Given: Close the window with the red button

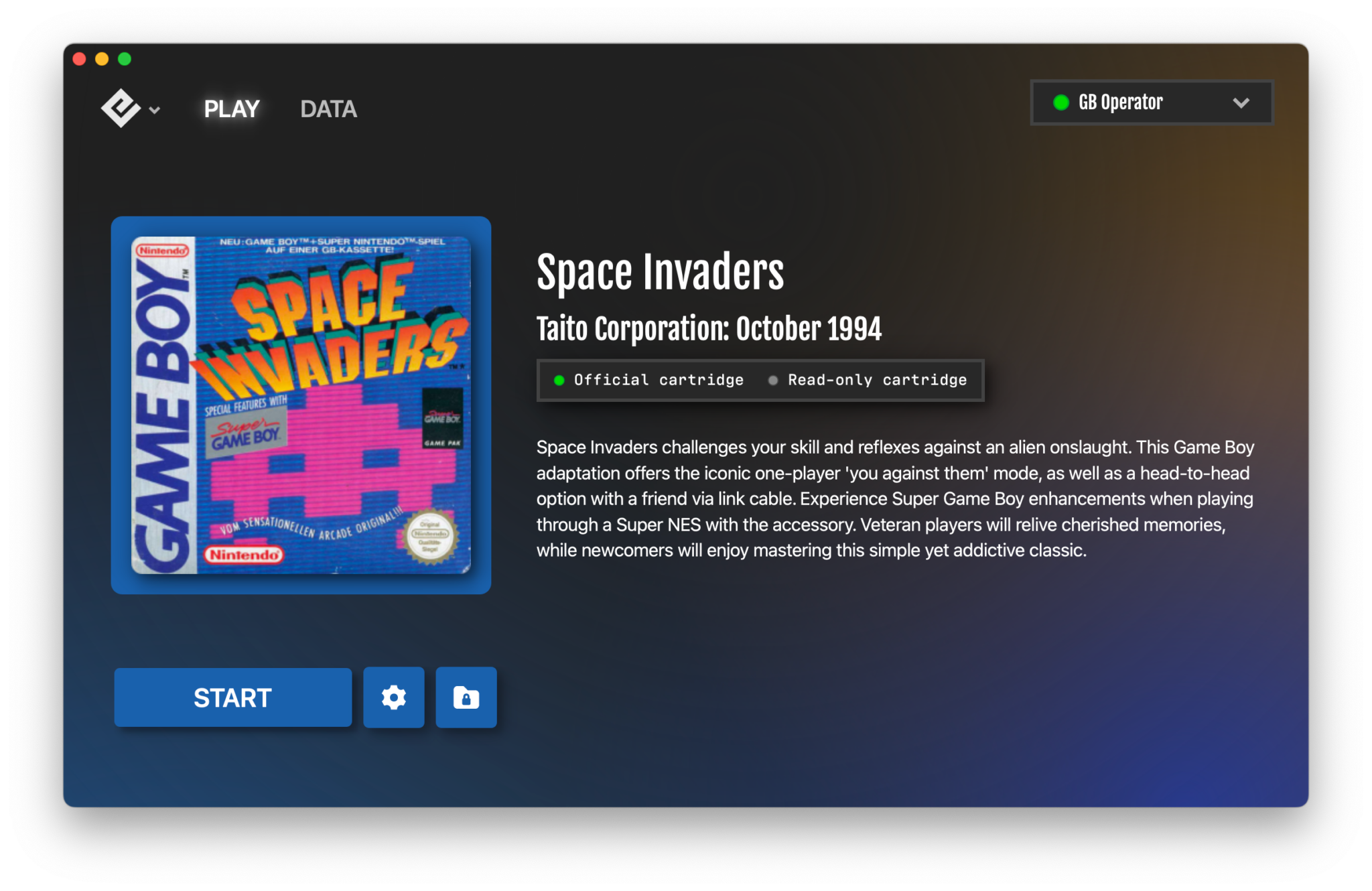Looking at the screenshot, I should click(x=79, y=59).
